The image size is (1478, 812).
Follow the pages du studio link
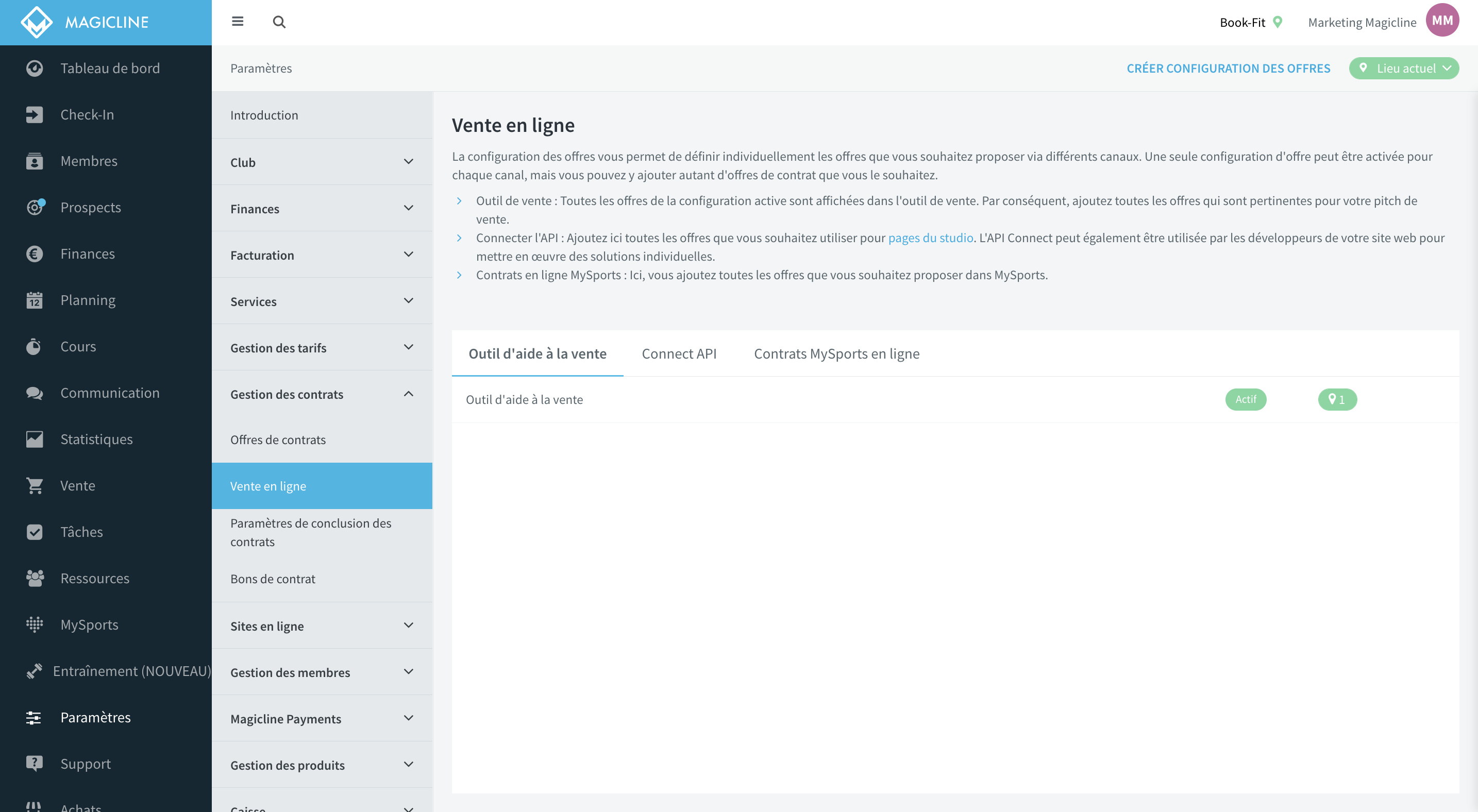click(931, 238)
